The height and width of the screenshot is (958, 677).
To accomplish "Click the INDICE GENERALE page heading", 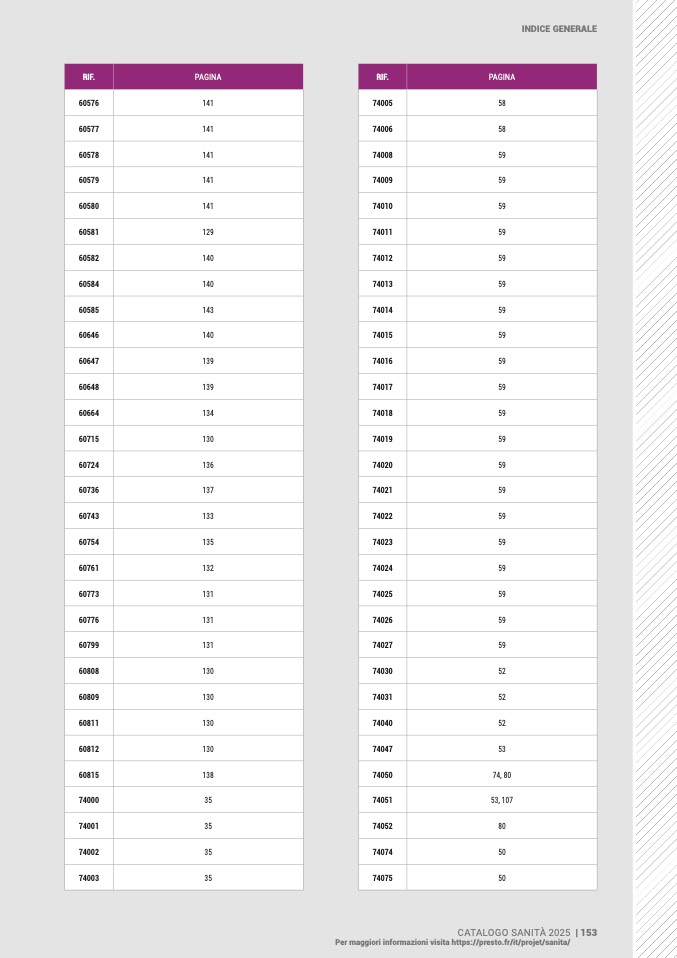I will pos(559,29).
